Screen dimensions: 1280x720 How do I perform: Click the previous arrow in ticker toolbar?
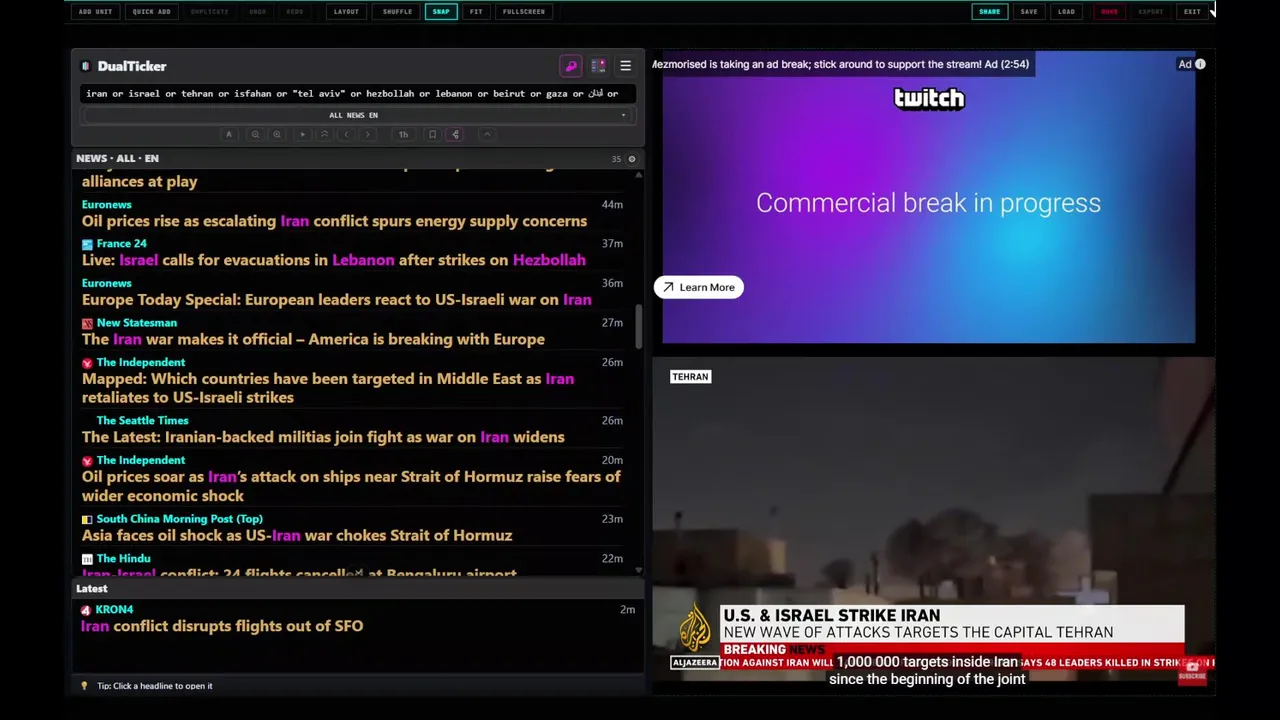coord(346,134)
